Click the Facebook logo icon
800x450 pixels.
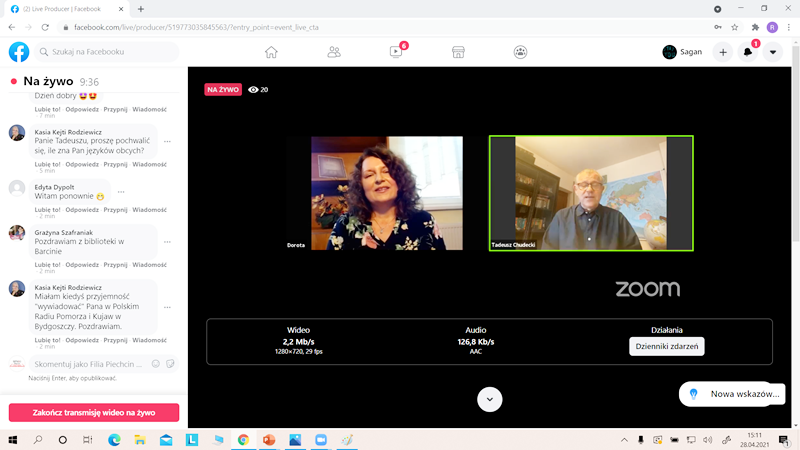(19, 52)
